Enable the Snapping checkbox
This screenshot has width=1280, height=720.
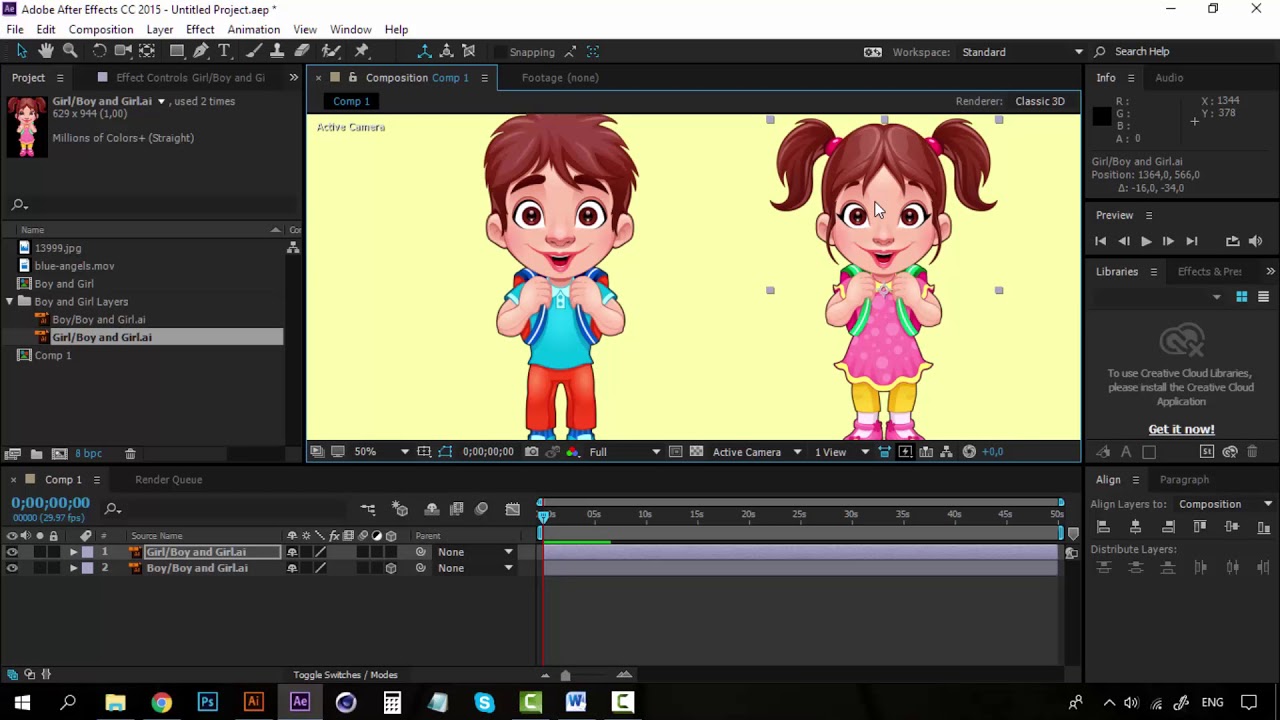point(499,52)
